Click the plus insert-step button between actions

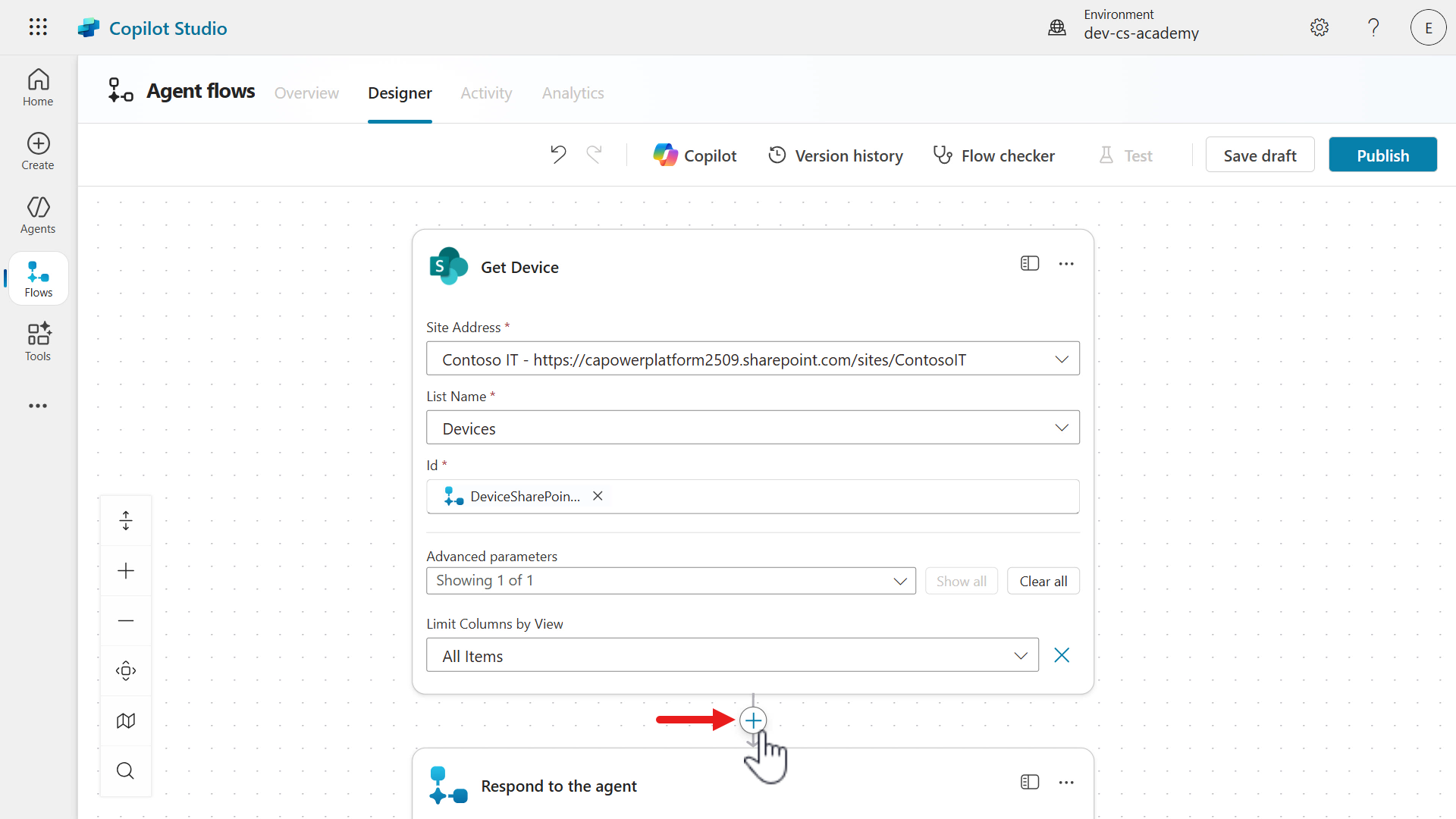point(753,720)
